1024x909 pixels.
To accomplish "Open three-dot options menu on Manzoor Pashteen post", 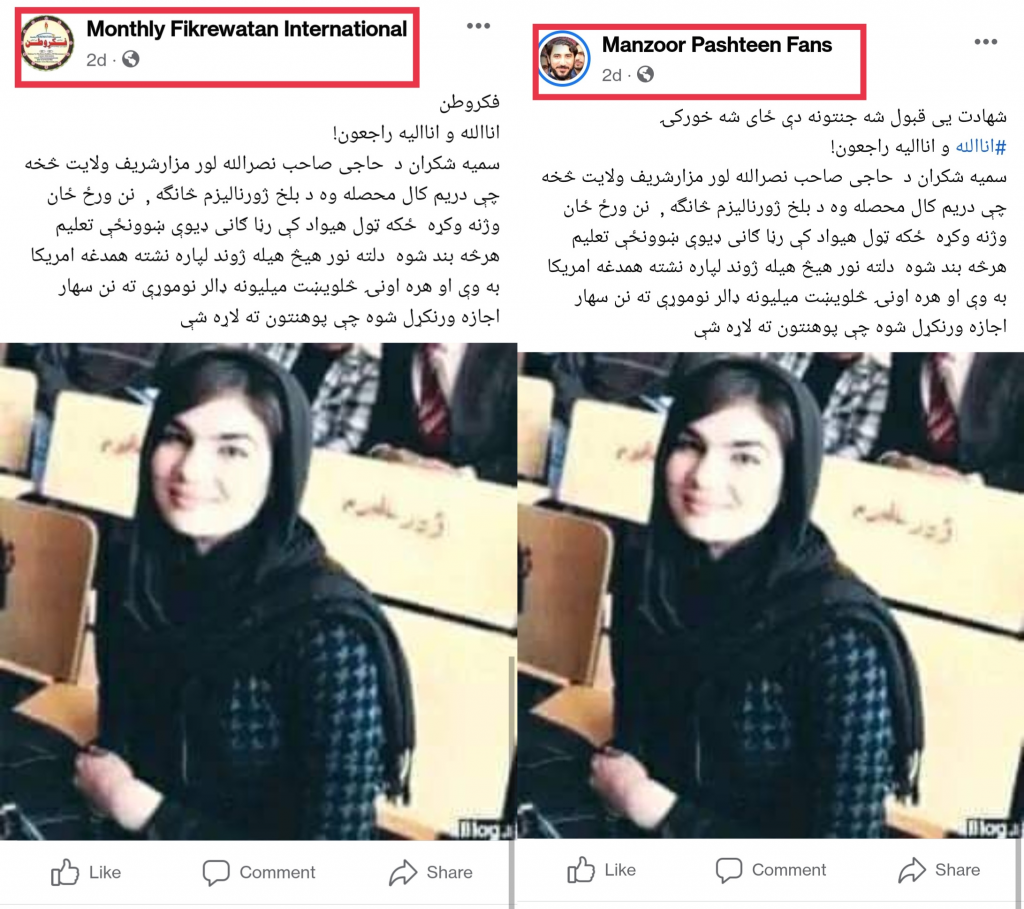I will point(985,42).
